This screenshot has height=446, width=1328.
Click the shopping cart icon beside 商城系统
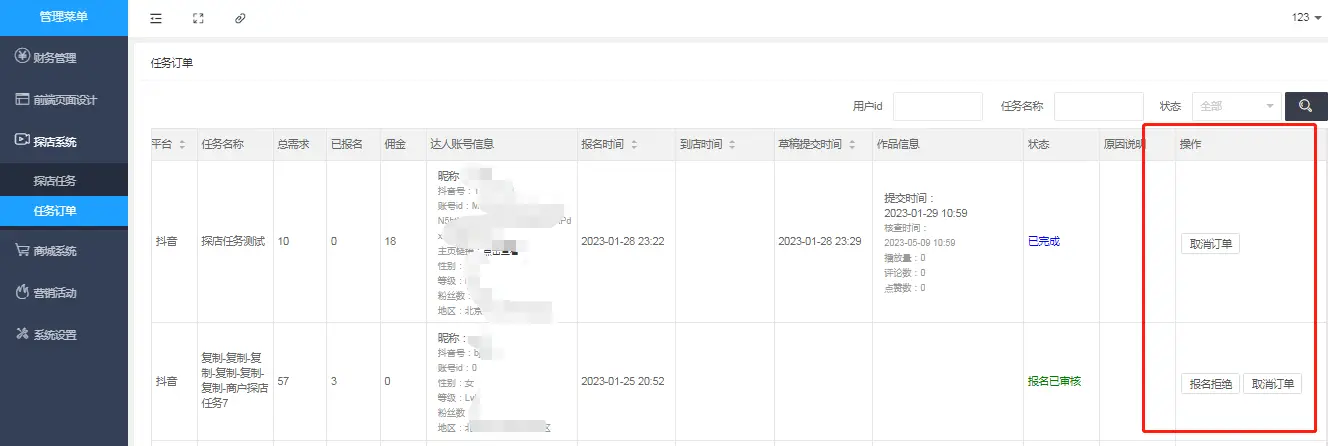[22, 251]
